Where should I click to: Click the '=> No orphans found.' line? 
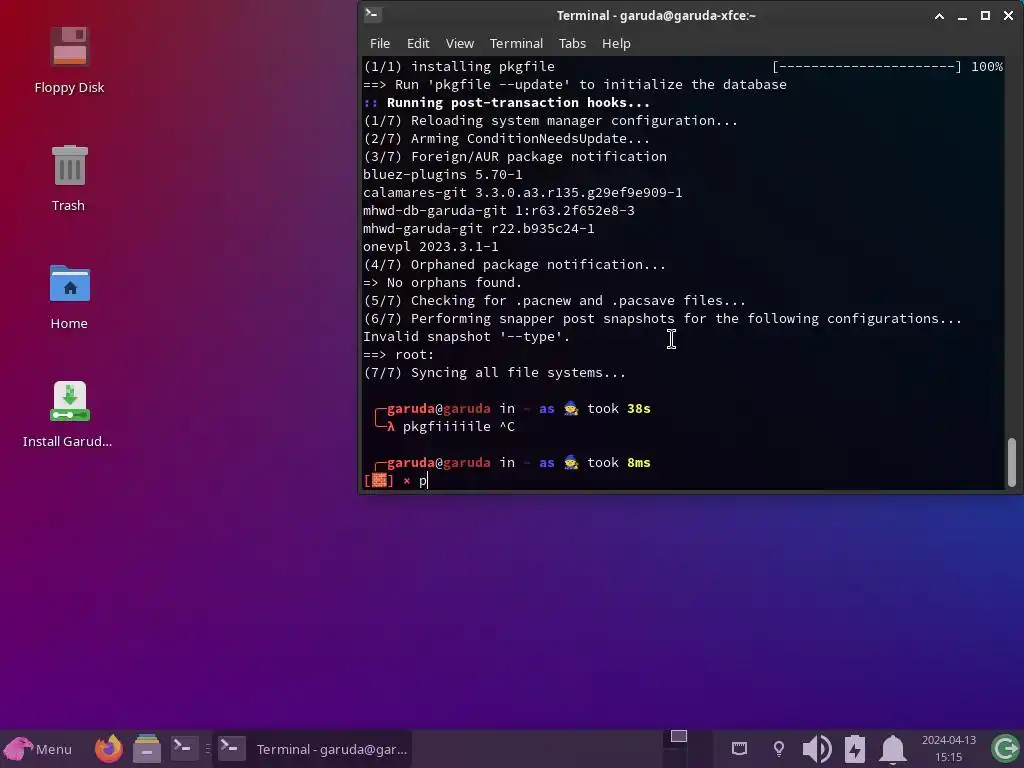coord(442,283)
